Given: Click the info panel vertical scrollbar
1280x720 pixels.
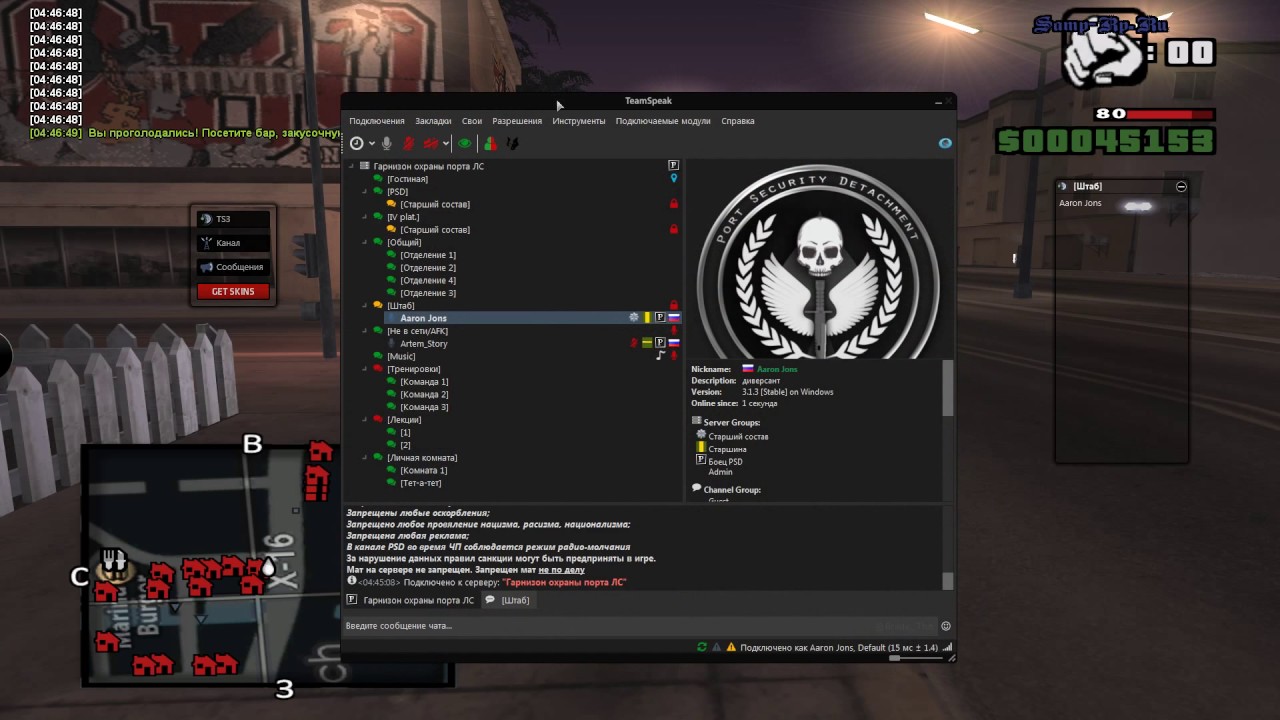Looking at the screenshot, I should pos(948,387).
